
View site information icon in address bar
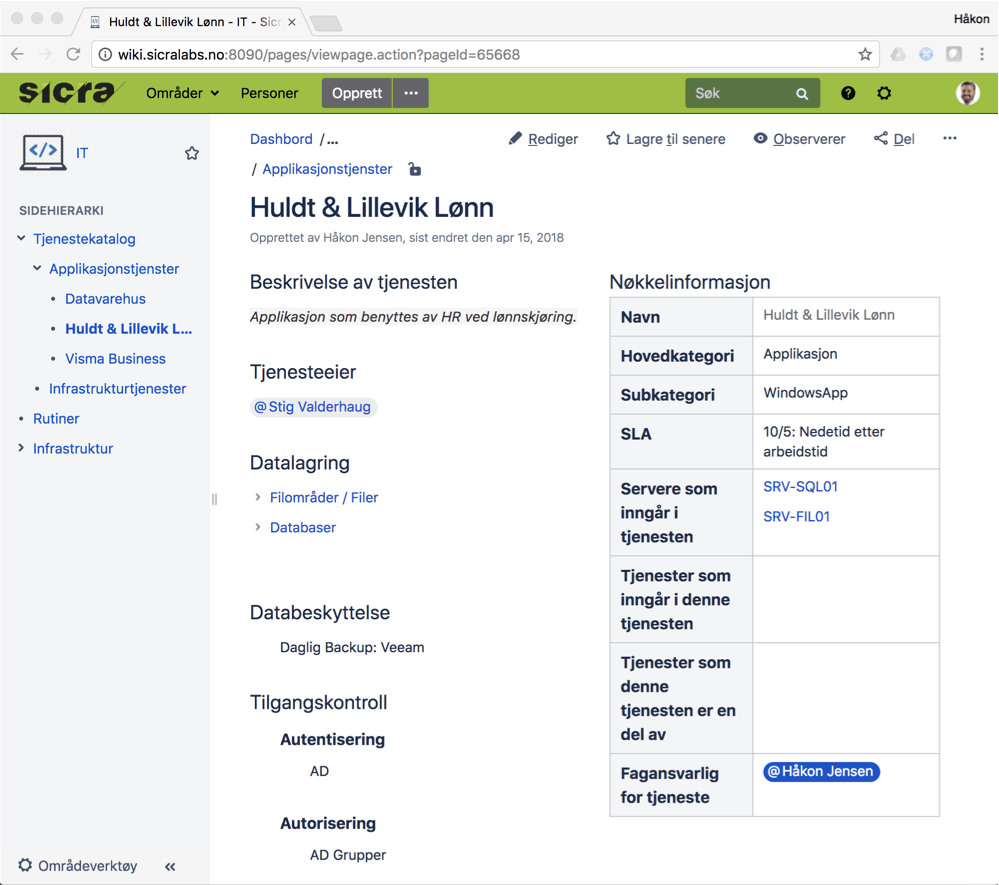[105, 55]
